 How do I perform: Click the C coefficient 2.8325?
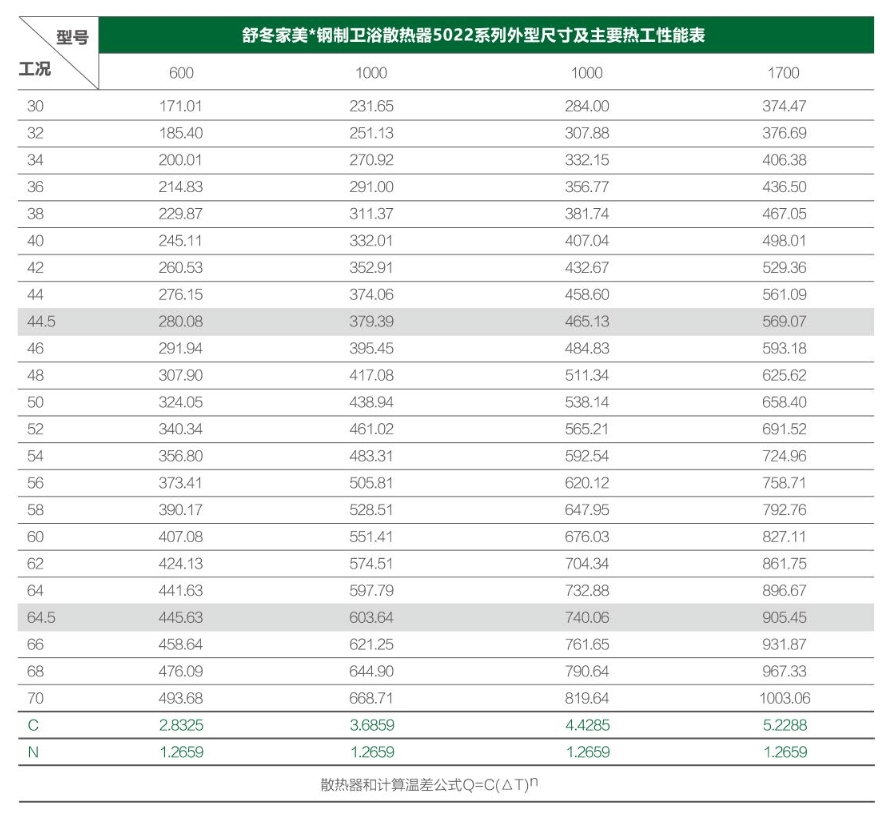(181, 725)
